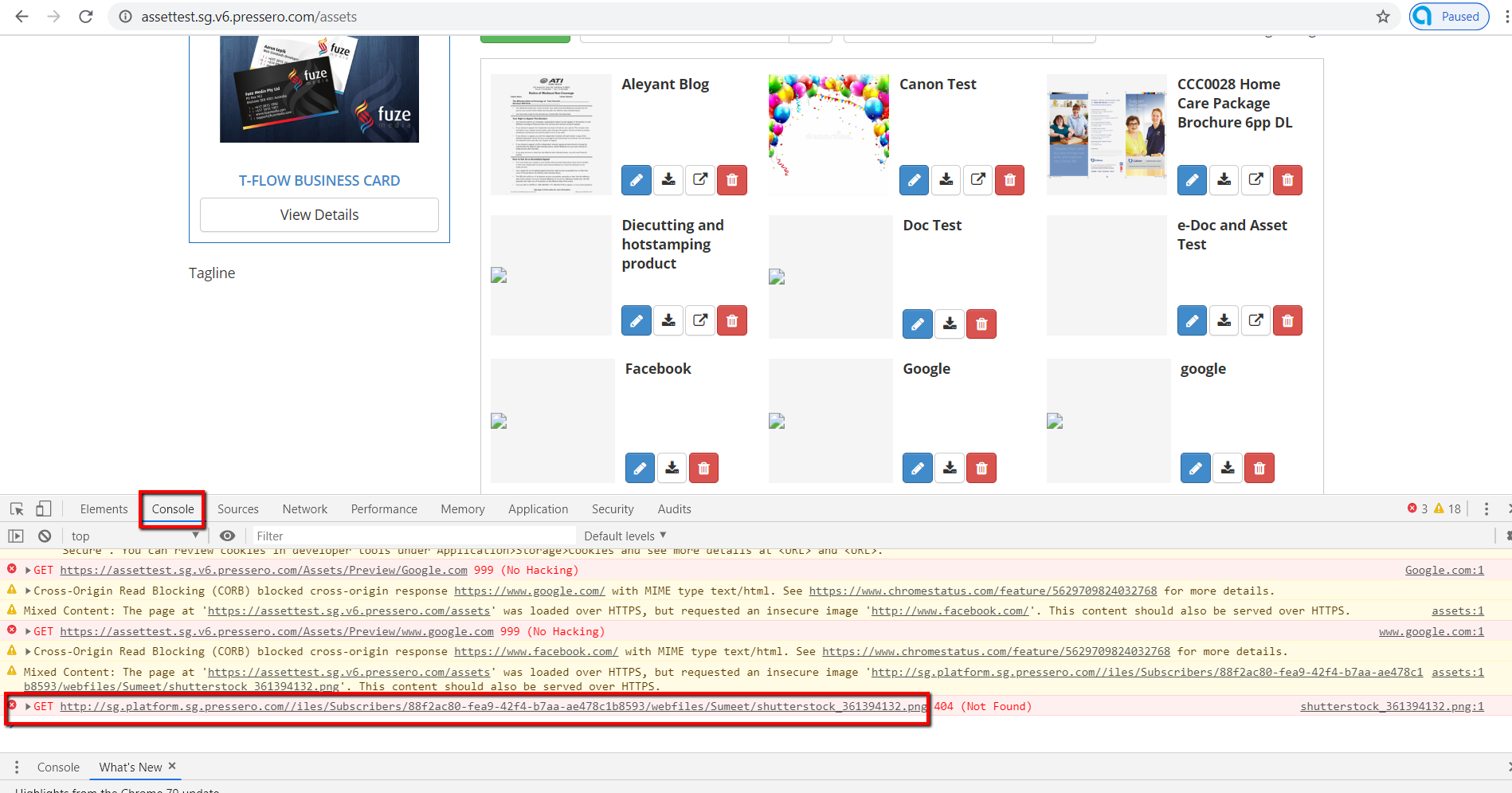The width and height of the screenshot is (1512, 793).
Task: Delete the Canon Test asset
Action: coord(1010,180)
